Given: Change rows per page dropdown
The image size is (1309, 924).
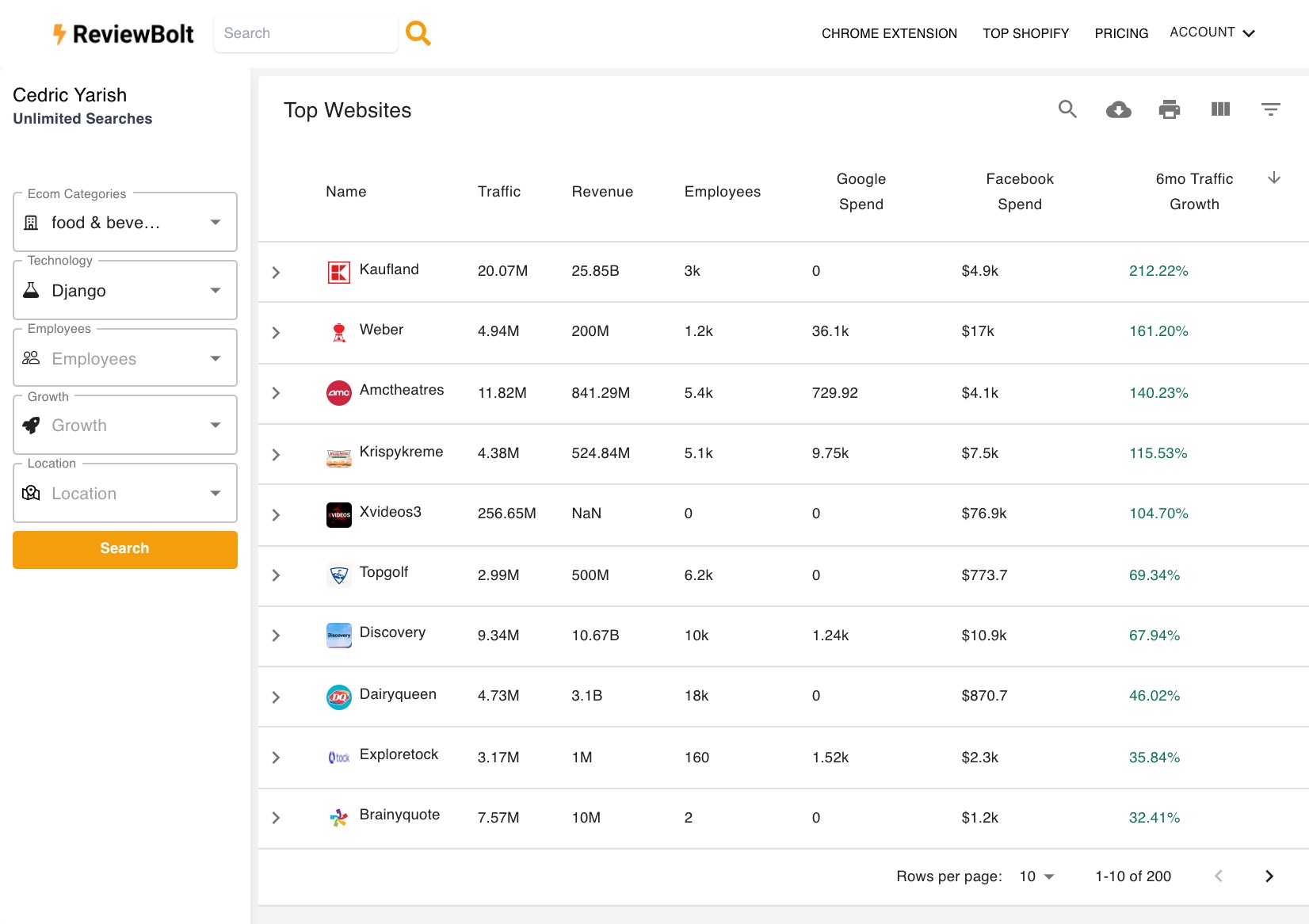Looking at the screenshot, I should tap(1036, 876).
